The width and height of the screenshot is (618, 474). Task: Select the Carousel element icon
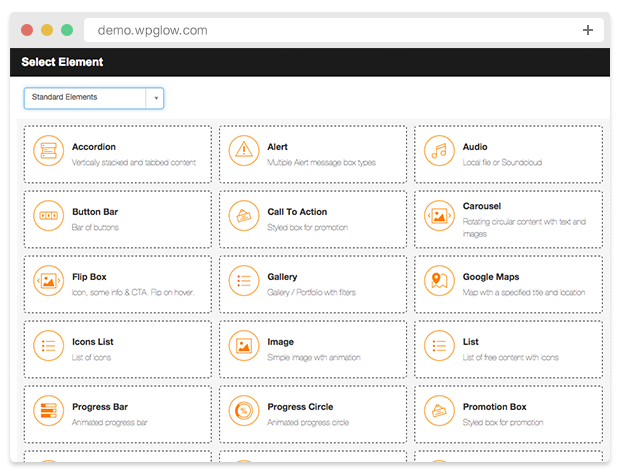438,217
